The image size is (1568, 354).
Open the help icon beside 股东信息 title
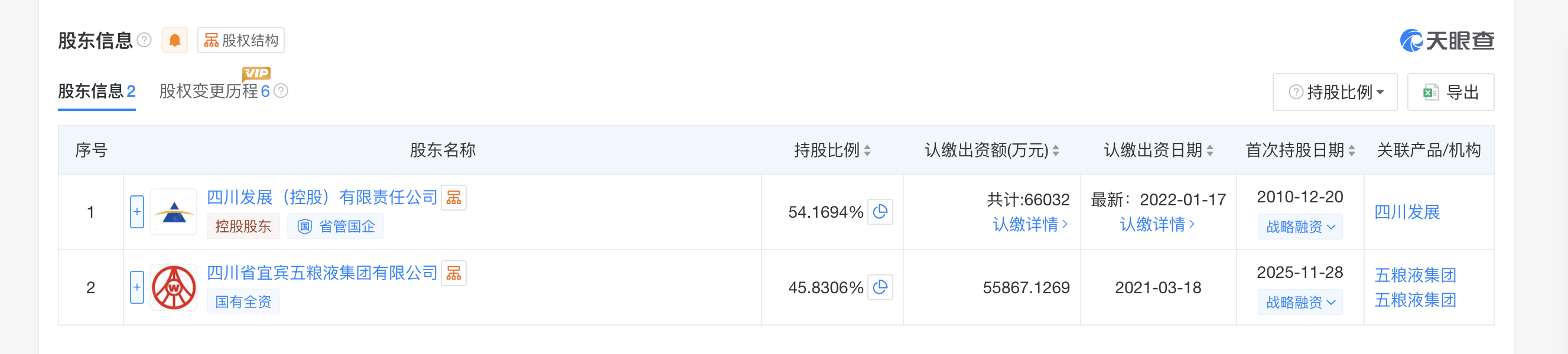(x=144, y=40)
